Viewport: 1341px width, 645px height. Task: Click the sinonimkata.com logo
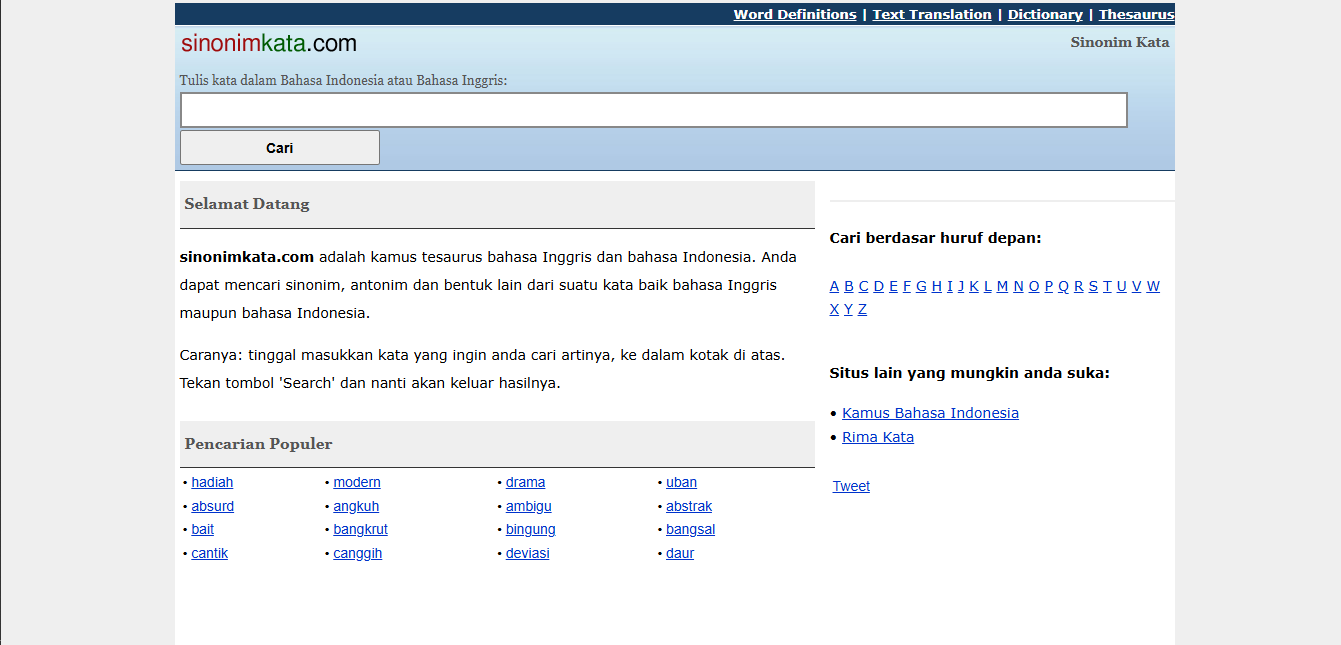(x=269, y=43)
